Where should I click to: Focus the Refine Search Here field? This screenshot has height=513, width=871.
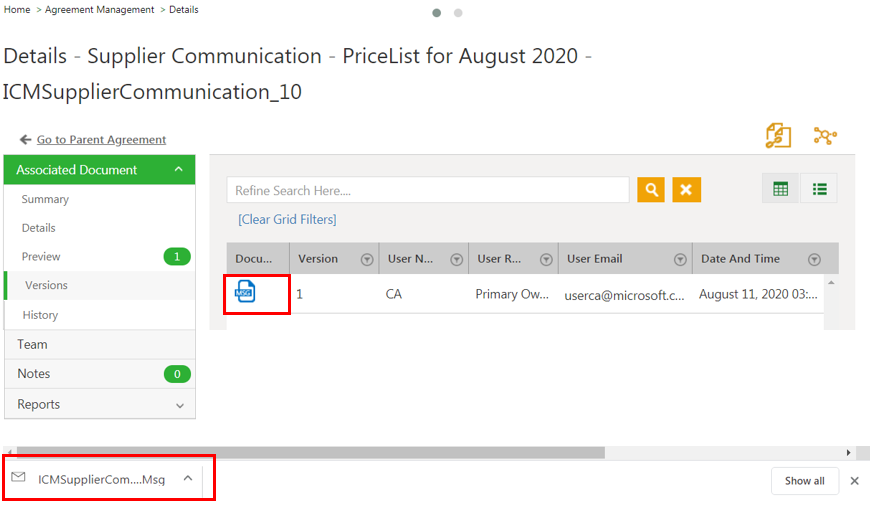pos(428,190)
